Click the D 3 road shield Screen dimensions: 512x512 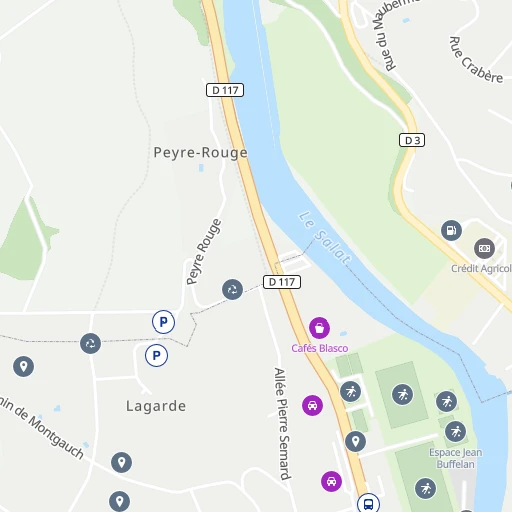(412, 140)
